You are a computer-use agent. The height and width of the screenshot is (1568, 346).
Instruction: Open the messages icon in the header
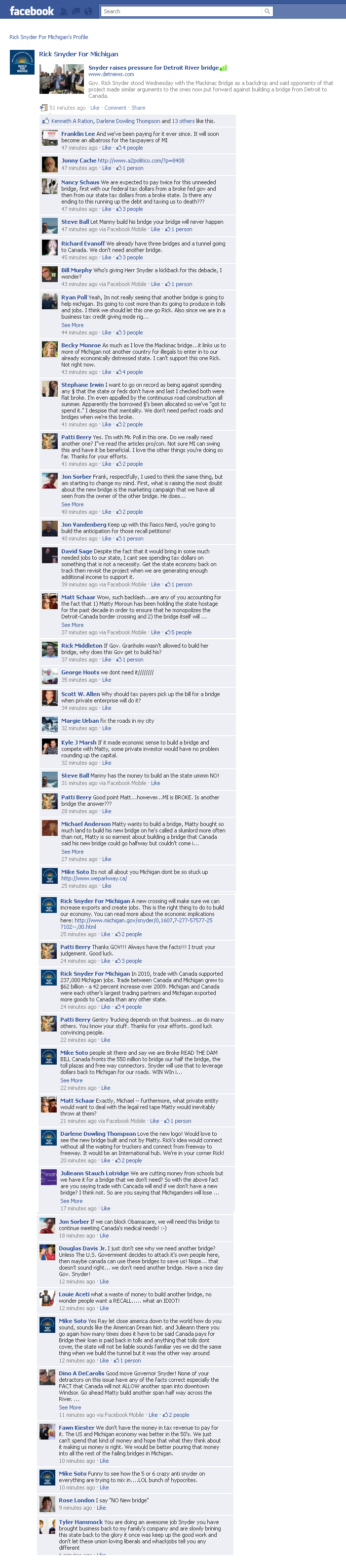[x=76, y=11]
